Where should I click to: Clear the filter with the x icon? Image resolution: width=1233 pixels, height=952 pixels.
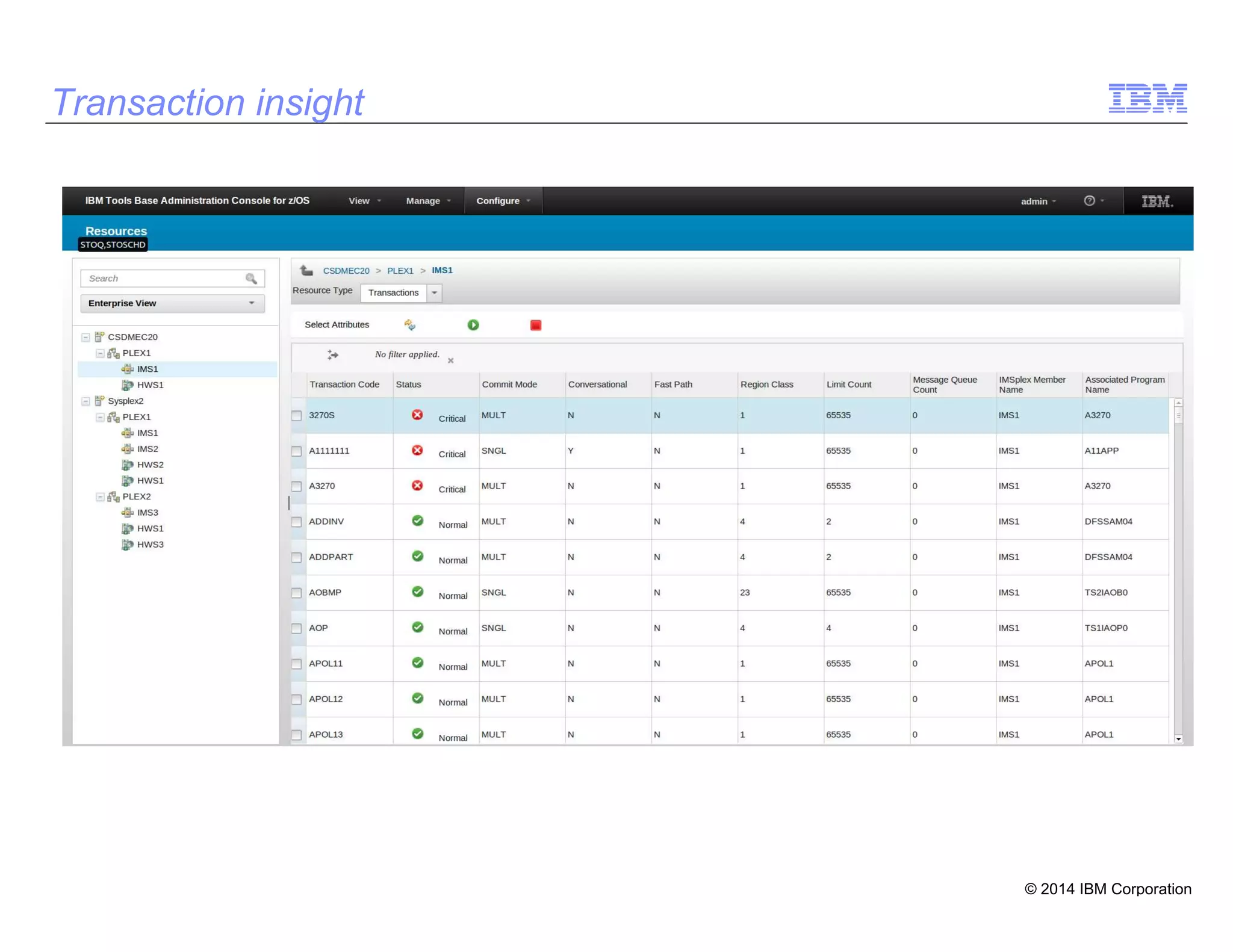[450, 360]
